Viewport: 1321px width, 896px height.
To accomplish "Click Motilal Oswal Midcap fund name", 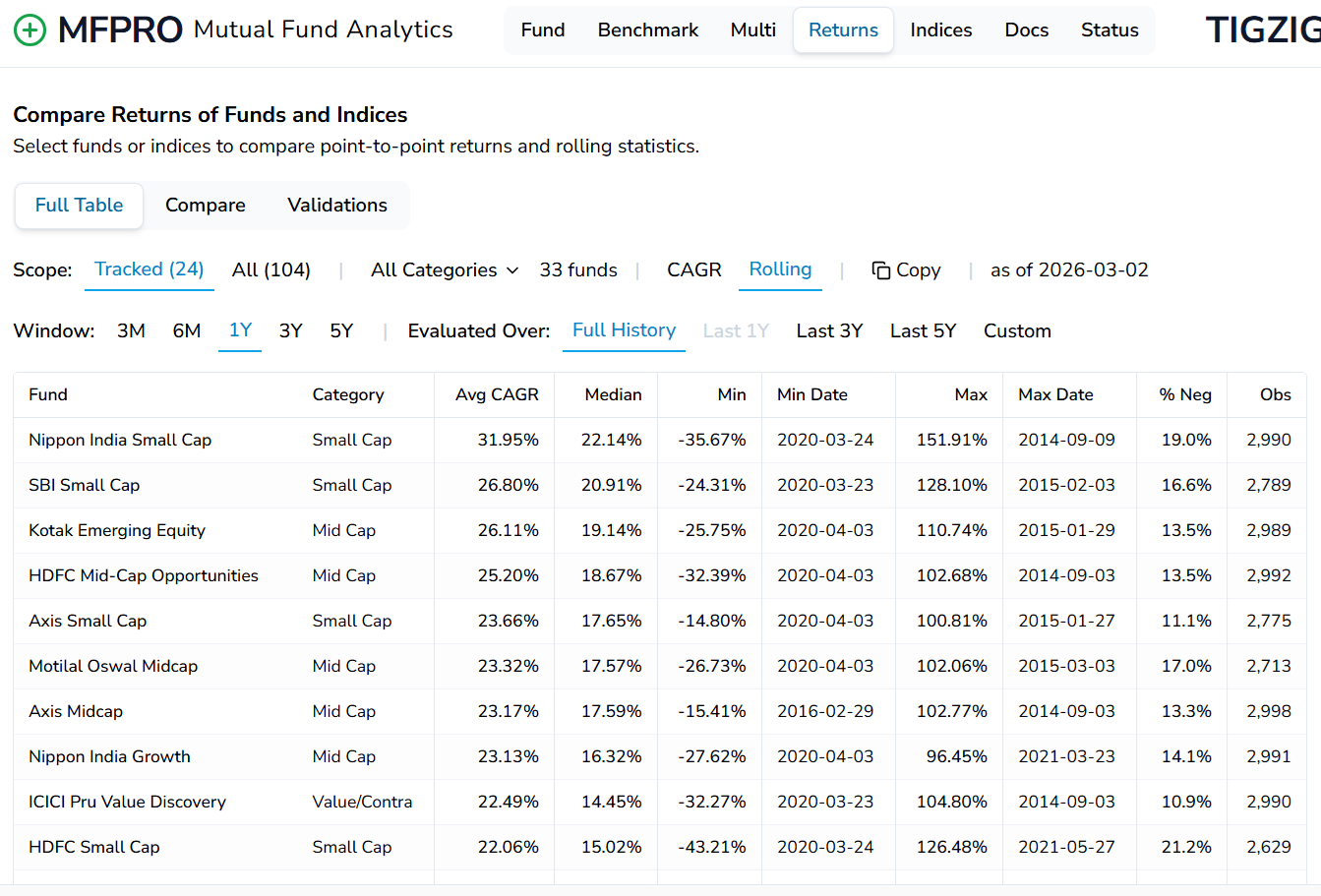I will point(113,667).
